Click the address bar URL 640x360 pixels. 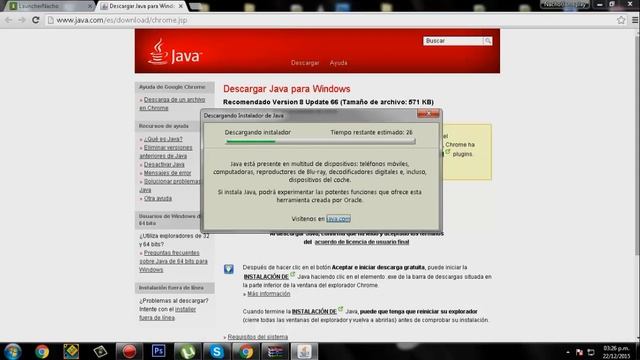point(122,20)
